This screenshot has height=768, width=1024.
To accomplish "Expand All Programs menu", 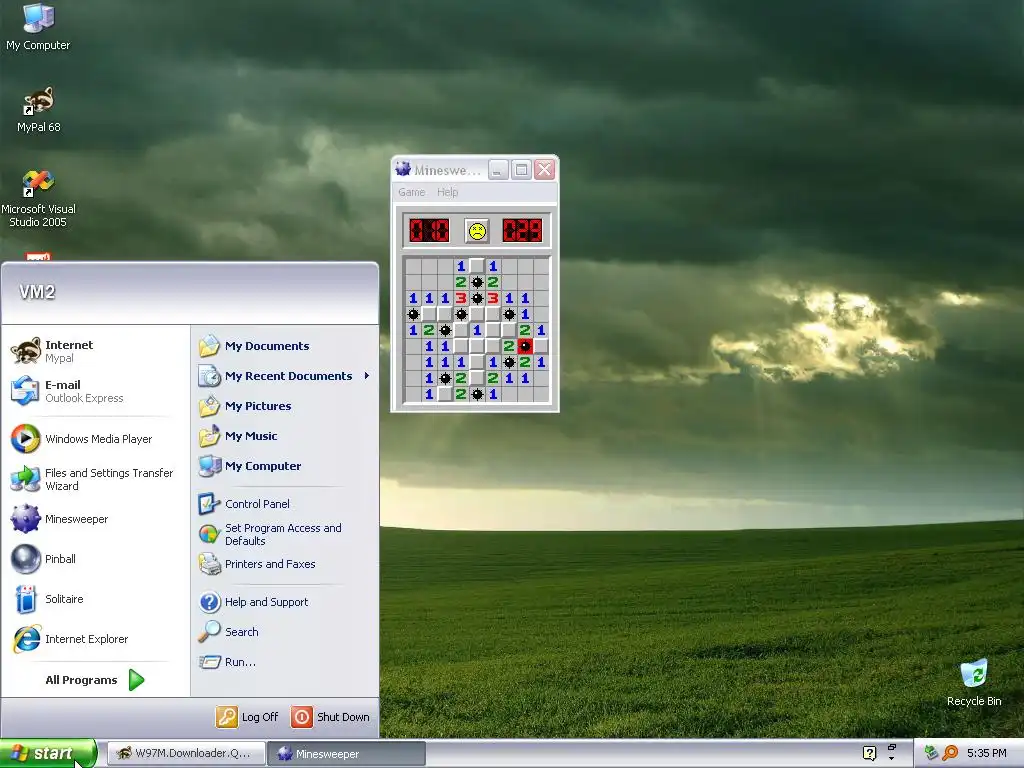I will (94, 680).
